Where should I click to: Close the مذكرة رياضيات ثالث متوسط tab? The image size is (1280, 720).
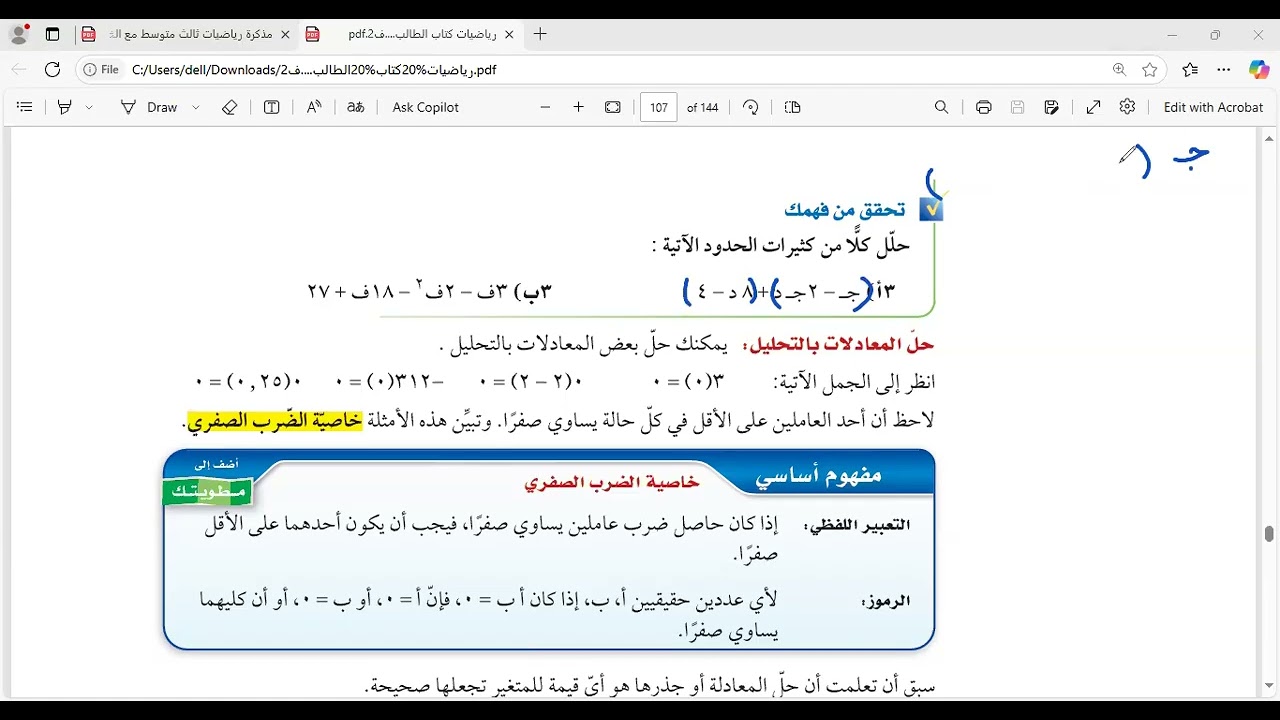285,34
